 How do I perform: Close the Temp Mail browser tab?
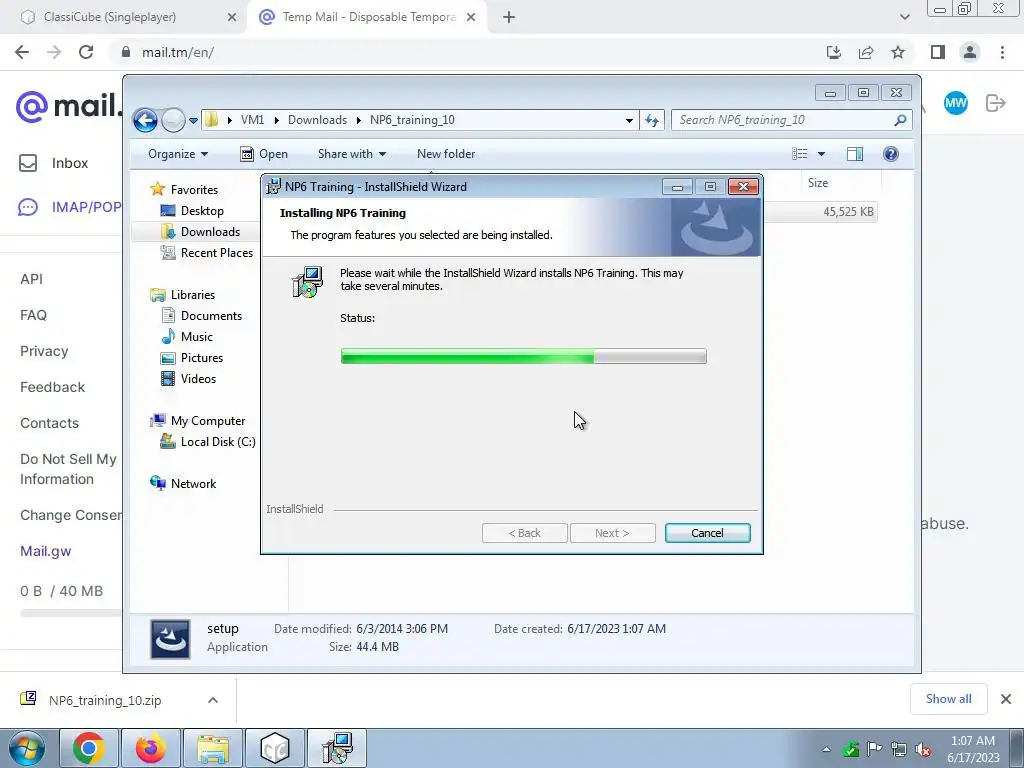coord(471,17)
